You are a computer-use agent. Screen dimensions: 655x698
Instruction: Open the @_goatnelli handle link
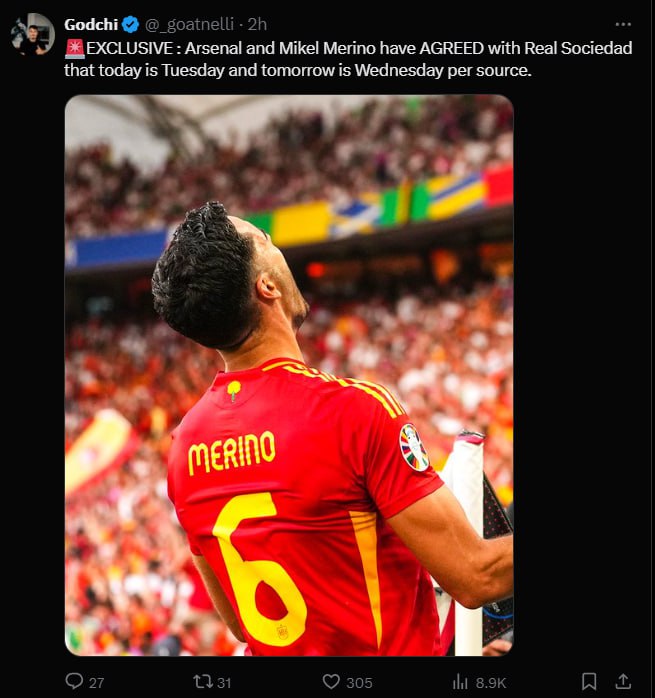(190, 24)
